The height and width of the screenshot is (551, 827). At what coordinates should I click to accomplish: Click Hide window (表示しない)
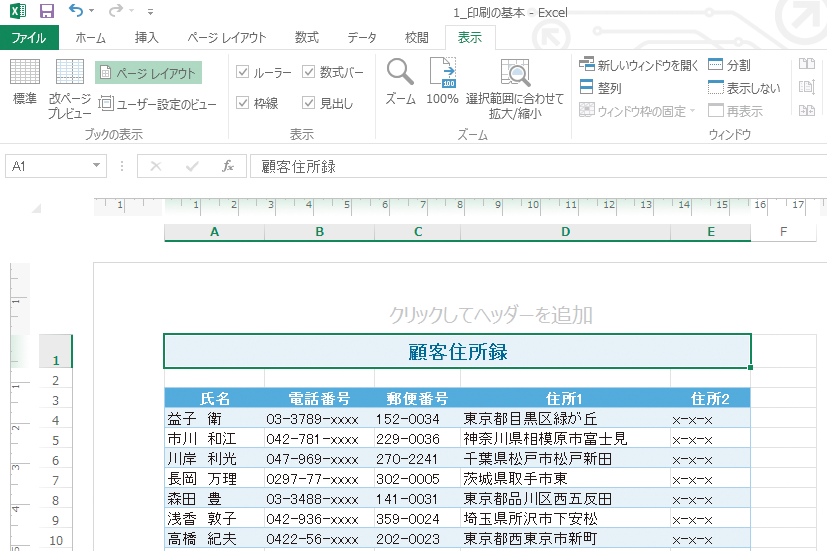(x=744, y=88)
